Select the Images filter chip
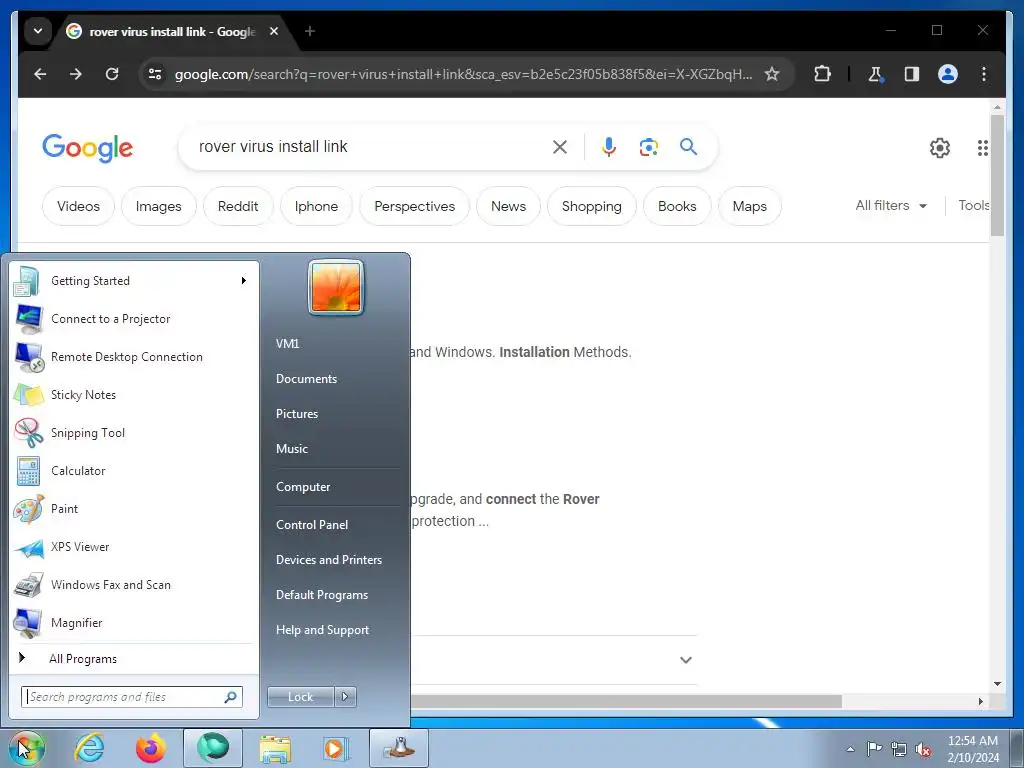This screenshot has height=768, width=1024. pyautogui.click(x=159, y=206)
